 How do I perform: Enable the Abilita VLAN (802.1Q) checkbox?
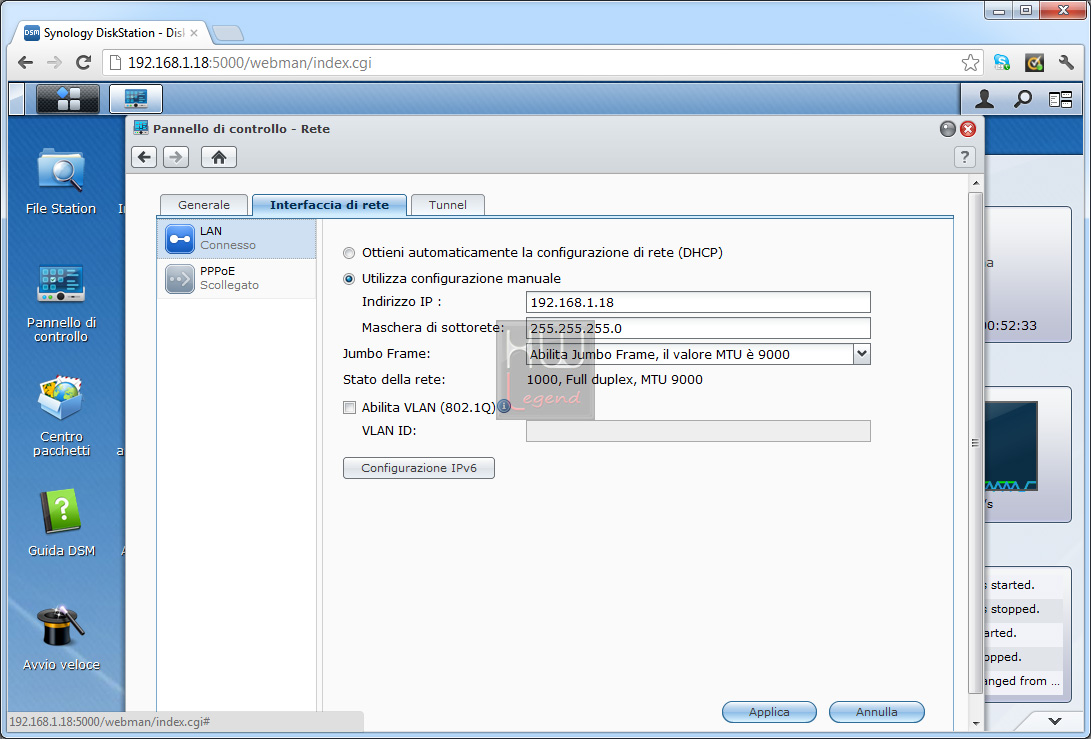349,408
